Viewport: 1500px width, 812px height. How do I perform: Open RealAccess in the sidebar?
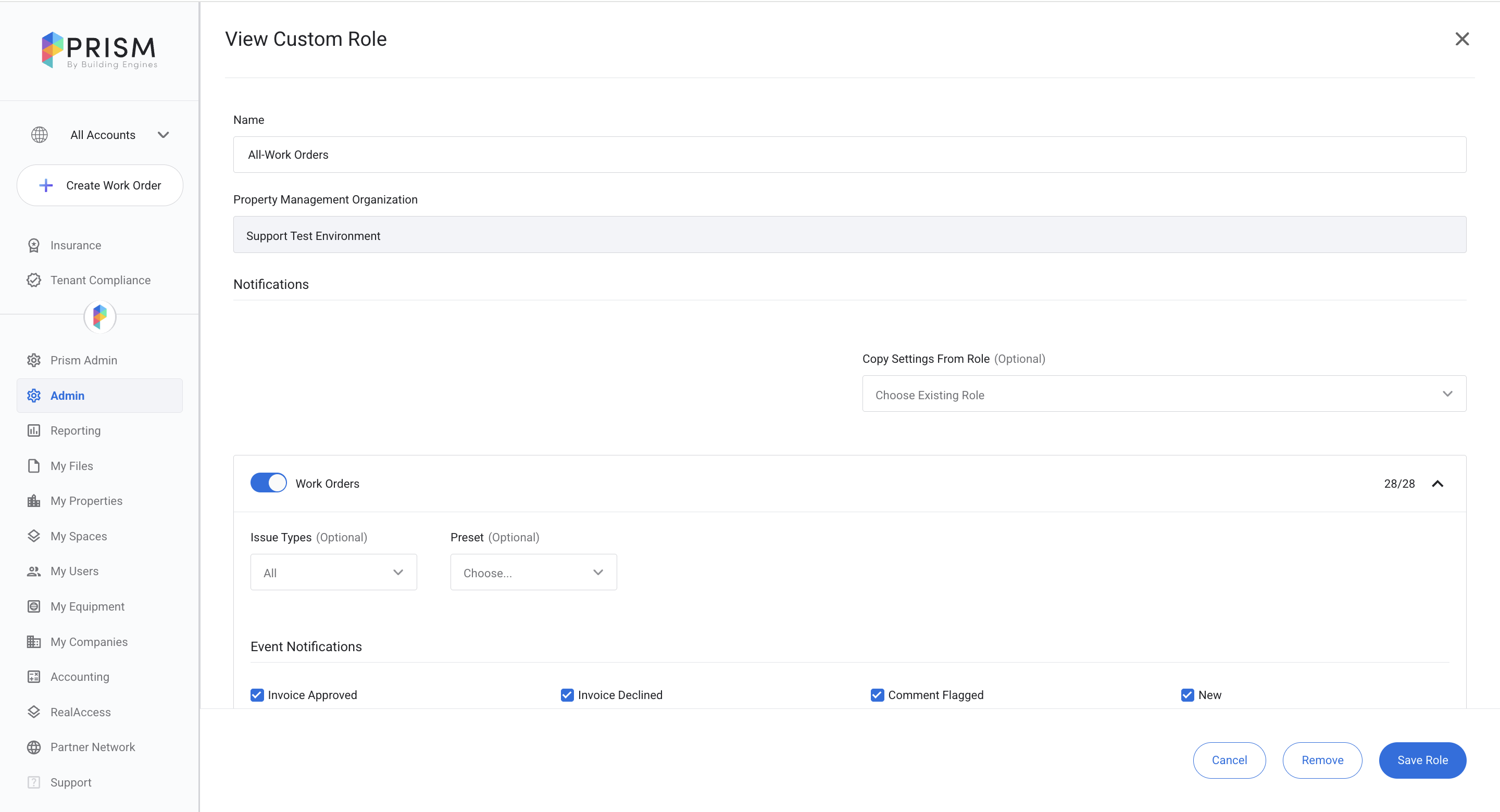coord(80,713)
